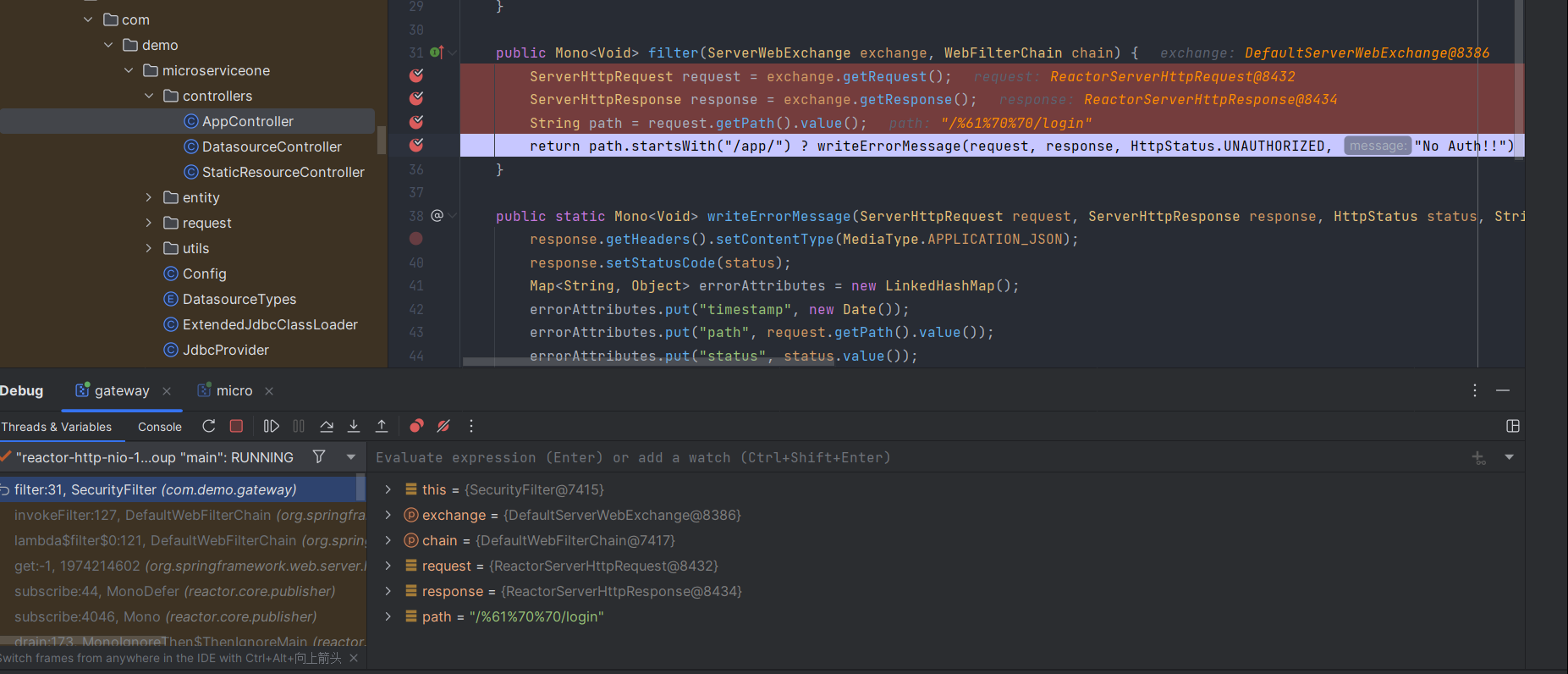The height and width of the screenshot is (674, 1568).
Task: Click the parameter icon beside chain variable
Action: pyautogui.click(x=411, y=540)
